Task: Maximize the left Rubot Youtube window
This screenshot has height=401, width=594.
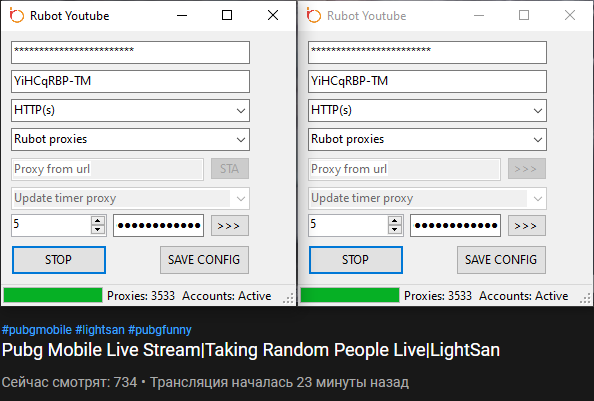Action: (x=227, y=16)
